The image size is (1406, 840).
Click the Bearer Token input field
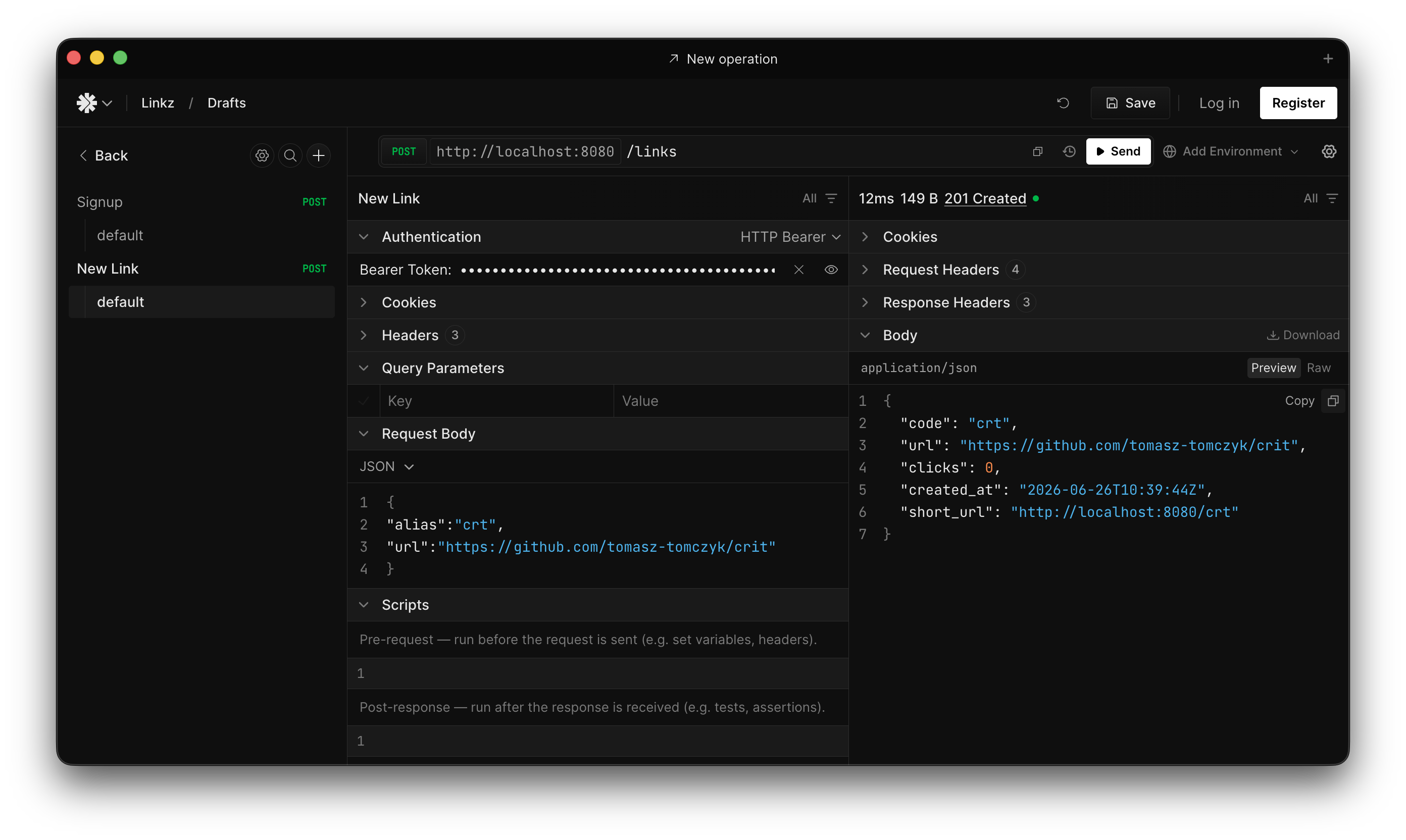pos(618,270)
